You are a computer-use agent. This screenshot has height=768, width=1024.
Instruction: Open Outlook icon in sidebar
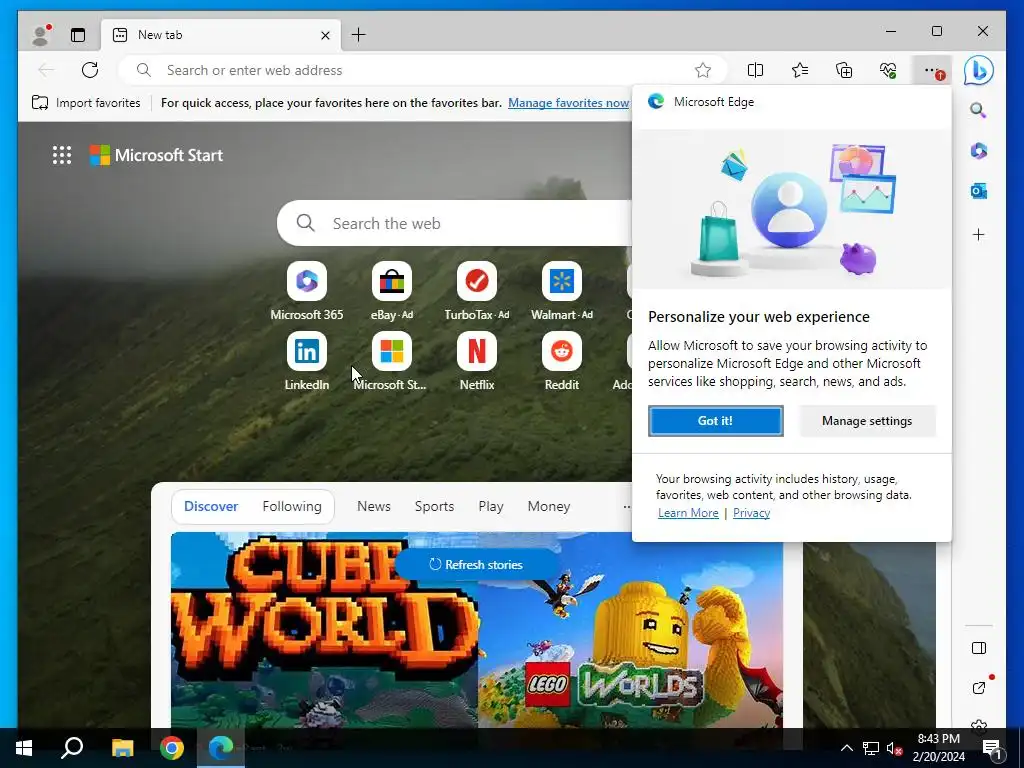pos(978,191)
